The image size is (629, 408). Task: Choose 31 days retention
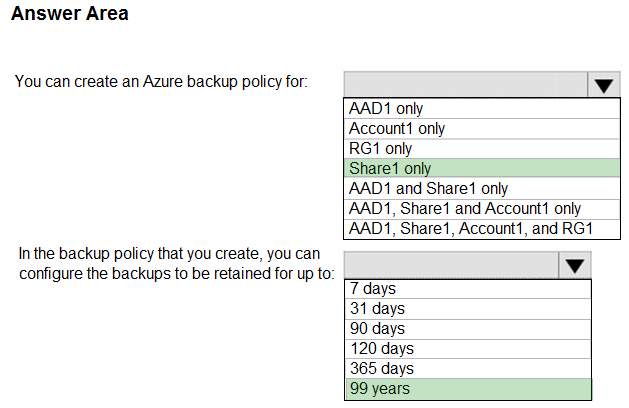pyautogui.click(x=468, y=309)
